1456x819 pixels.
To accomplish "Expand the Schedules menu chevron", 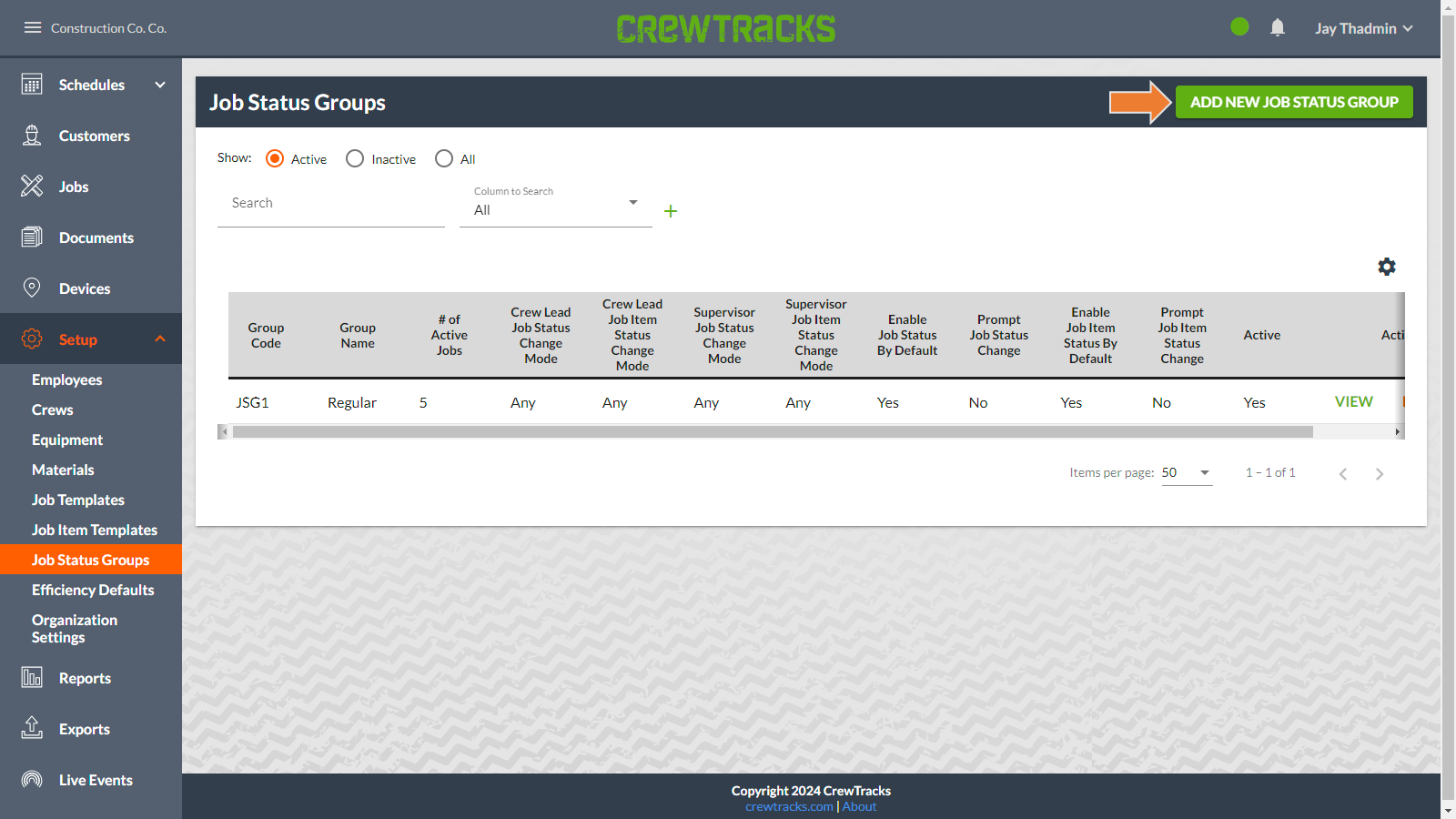I will pos(160,85).
